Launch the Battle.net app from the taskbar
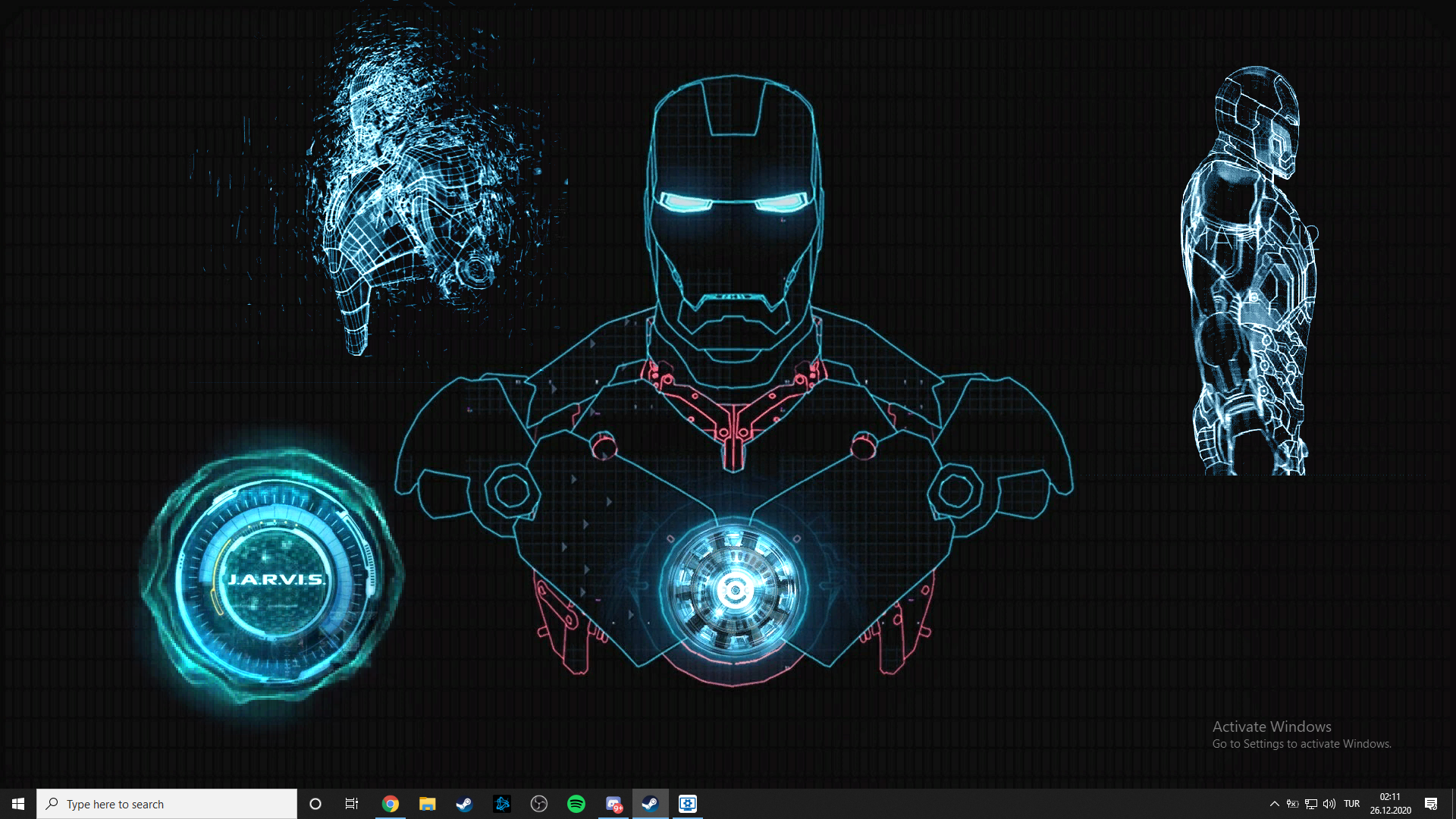This screenshot has width=1456, height=819. pyautogui.click(x=502, y=804)
